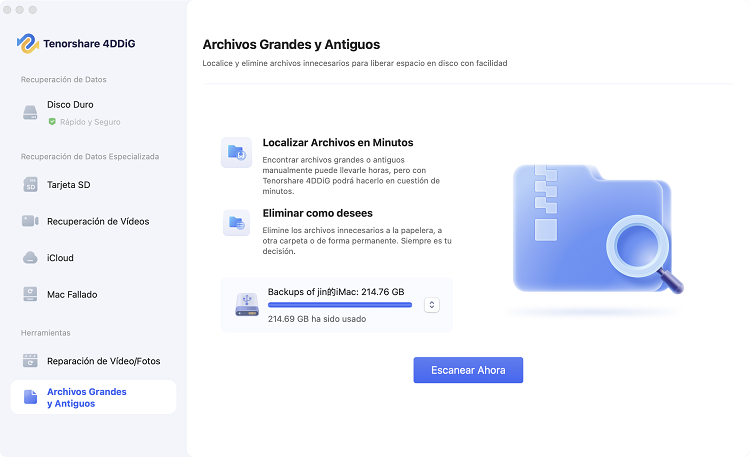Click the Archivos Grandes y Antiguos page title
This screenshot has height=457, width=750.
(291, 45)
